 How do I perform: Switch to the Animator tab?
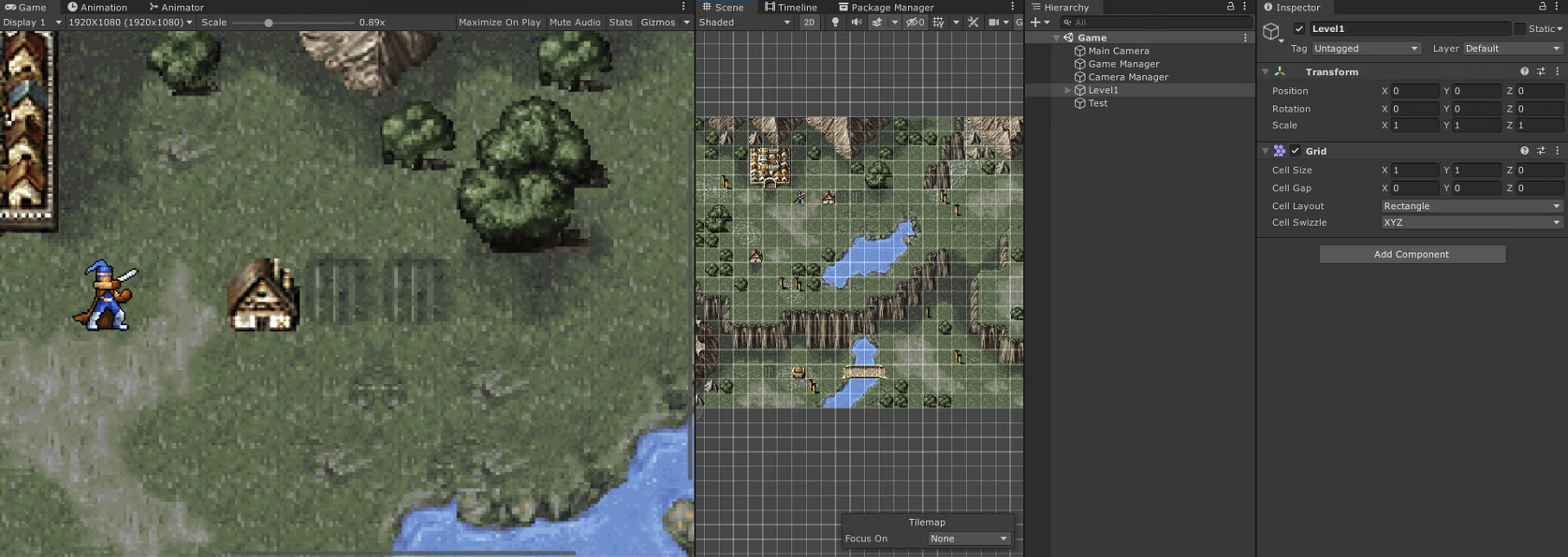pos(176,7)
